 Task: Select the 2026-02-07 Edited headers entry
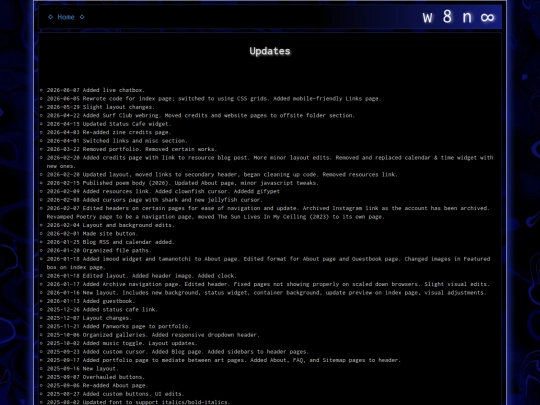(x=268, y=212)
